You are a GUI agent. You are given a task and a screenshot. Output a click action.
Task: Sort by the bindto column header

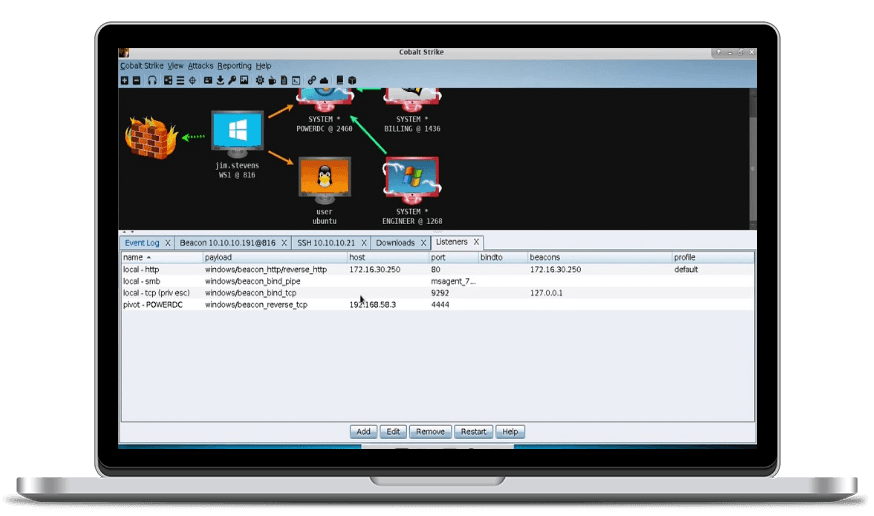coord(503,257)
